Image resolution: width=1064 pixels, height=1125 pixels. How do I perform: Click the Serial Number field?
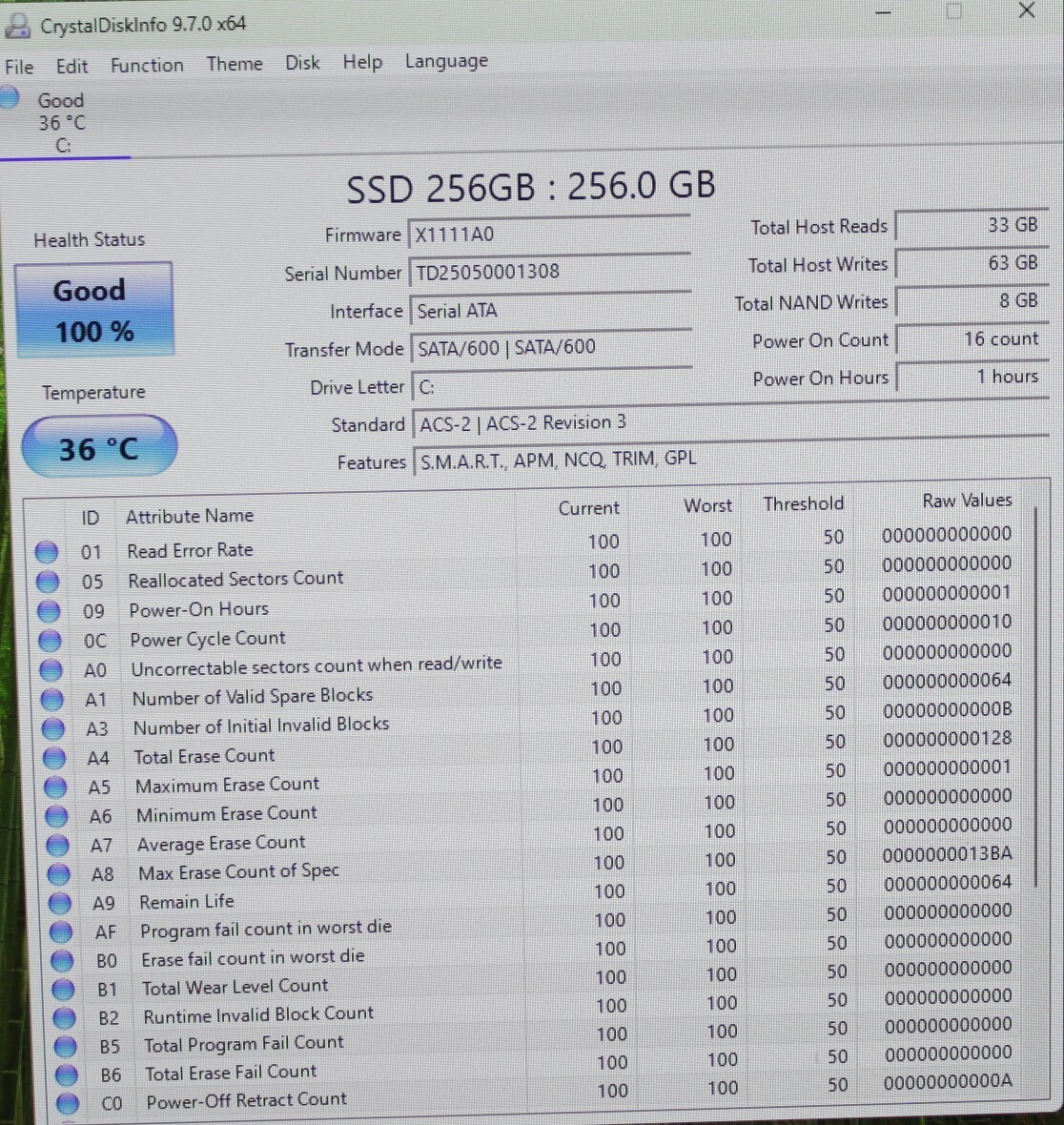548,273
